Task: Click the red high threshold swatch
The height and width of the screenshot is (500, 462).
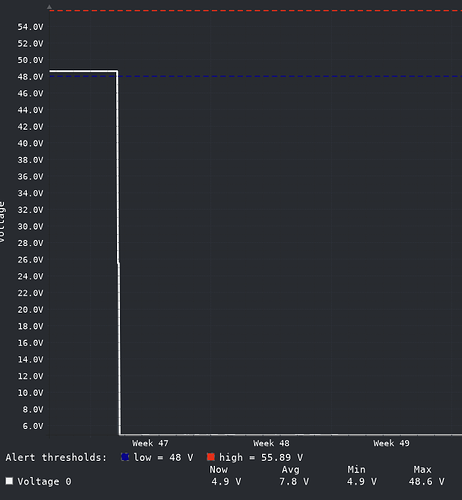Action: point(211,457)
